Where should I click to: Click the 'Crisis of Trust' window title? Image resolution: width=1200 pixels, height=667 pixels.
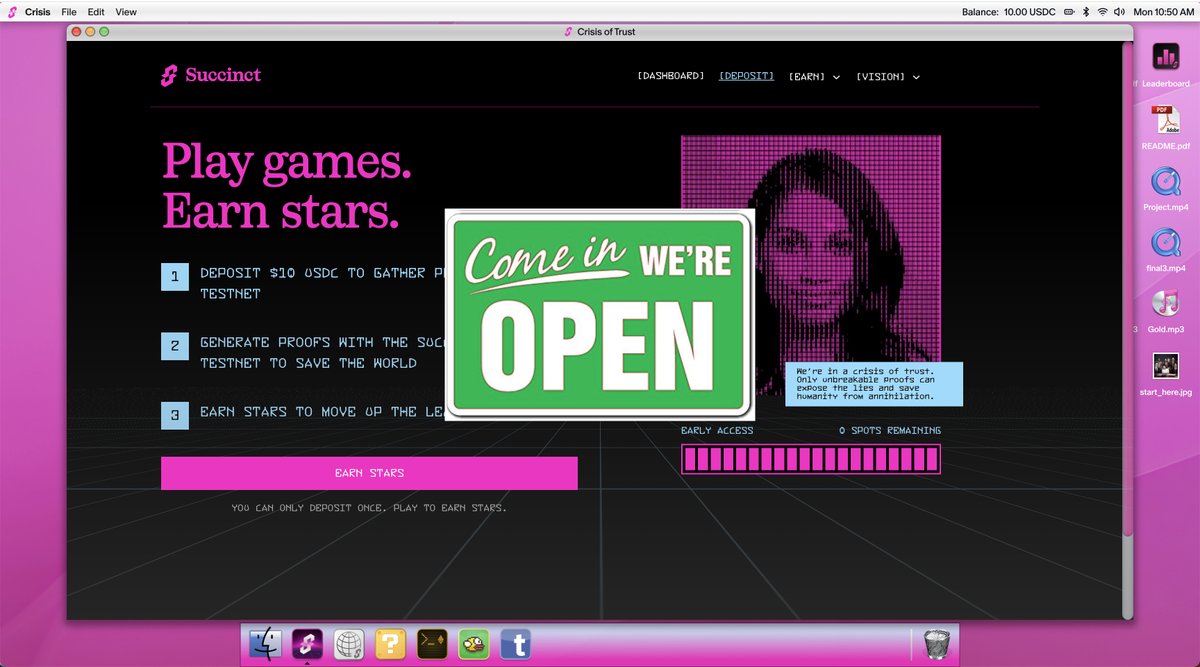(x=606, y=32)
